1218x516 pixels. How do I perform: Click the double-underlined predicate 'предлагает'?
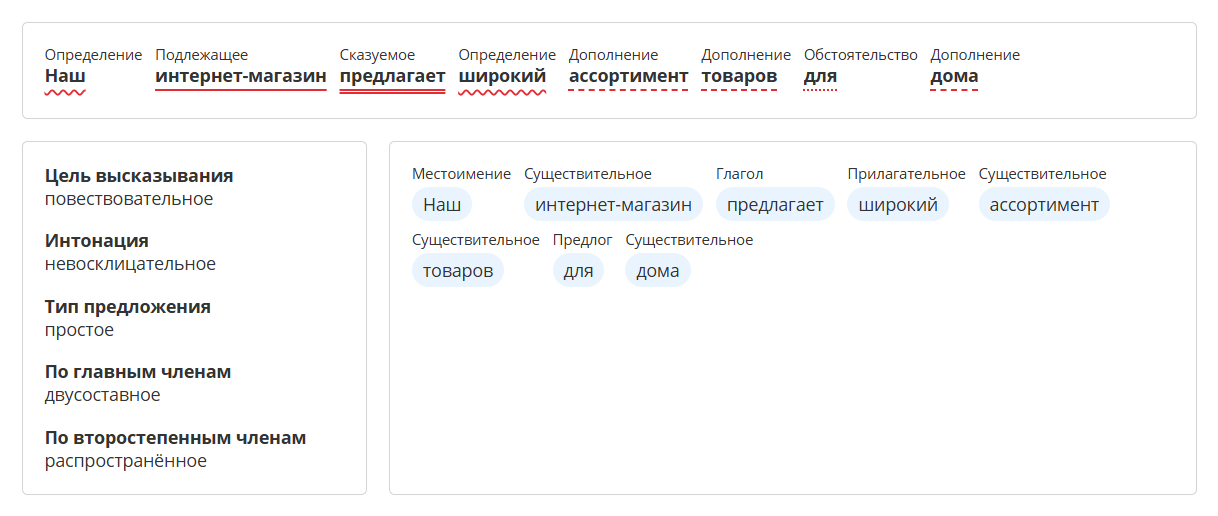tap(392, 76)
